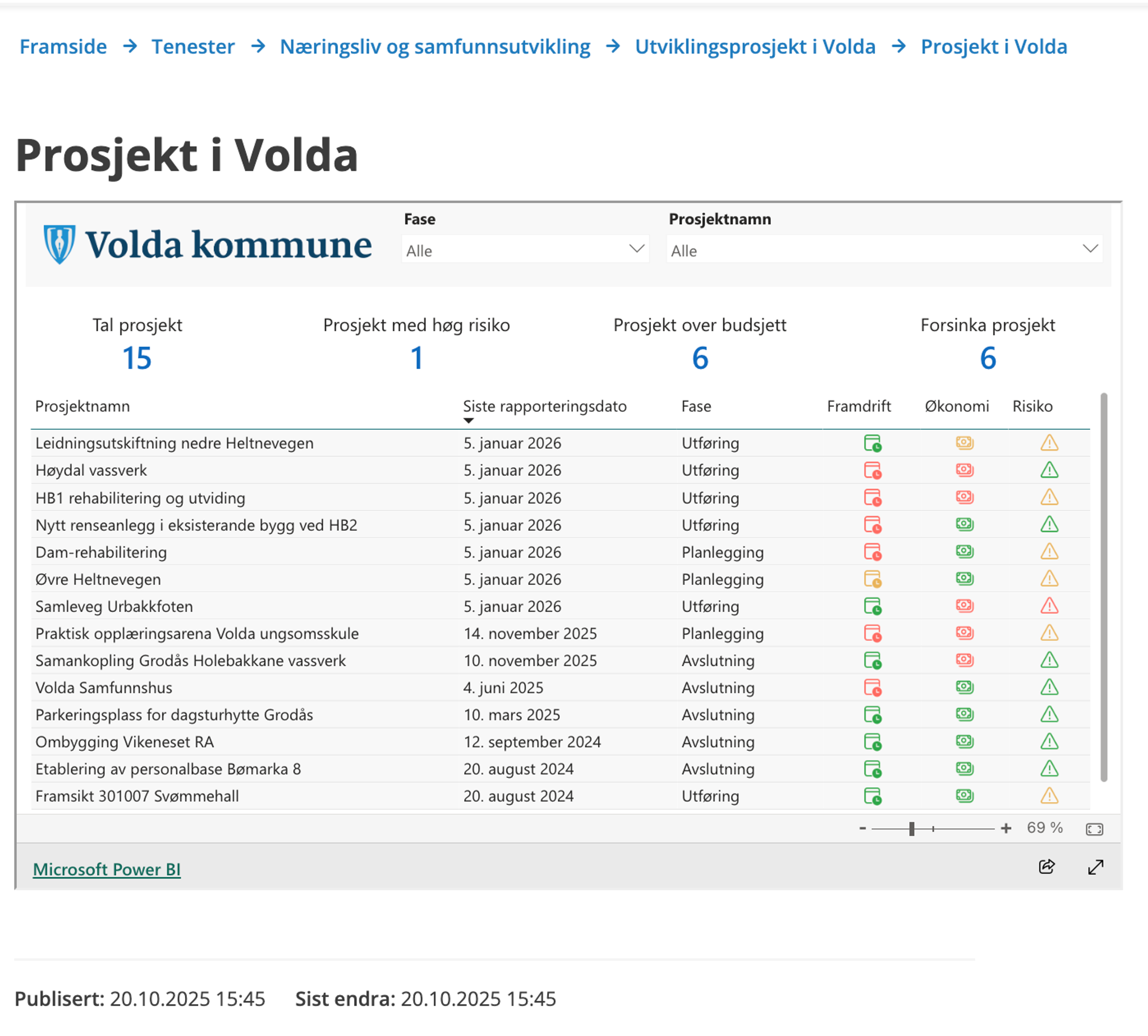Open the Microsoft Power BI link
The width and height of the screenshot is (1148, 1036).
(108, 869)
